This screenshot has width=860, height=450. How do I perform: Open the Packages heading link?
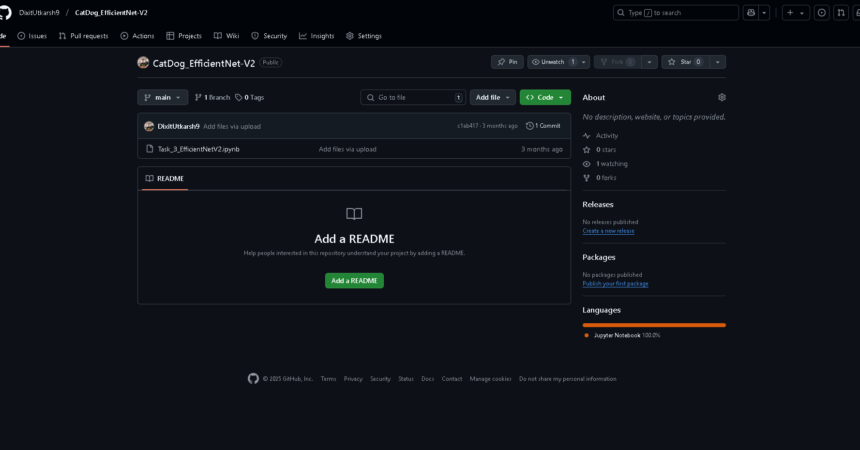(x=599, y=257)
